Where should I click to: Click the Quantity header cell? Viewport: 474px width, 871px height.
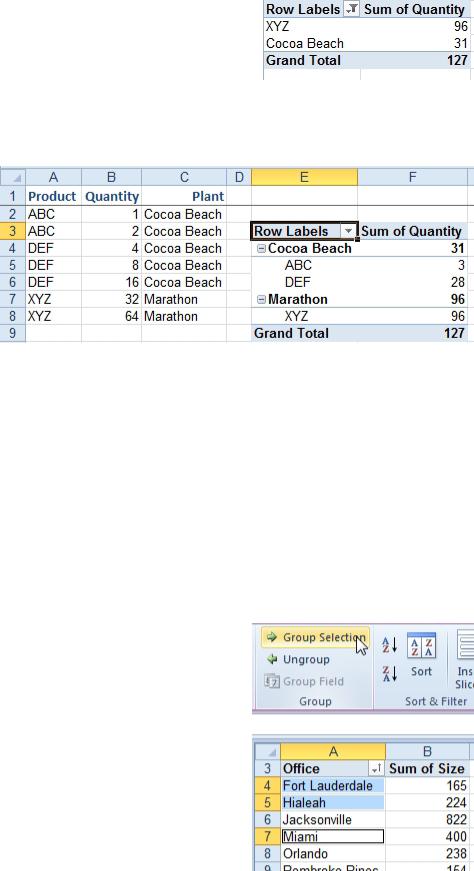pos(111,197)
